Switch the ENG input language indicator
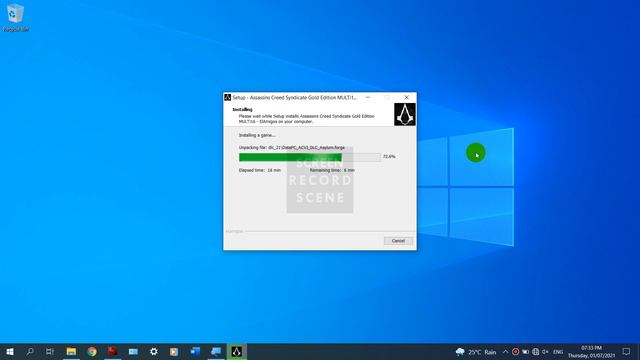Screen dimensions: 640x360 [558, 352]
